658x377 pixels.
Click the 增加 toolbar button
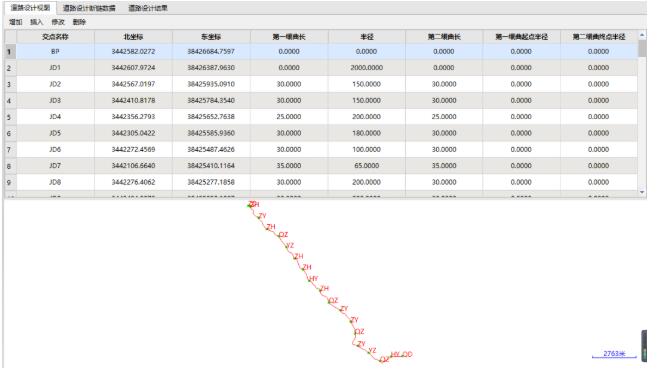[x=16, y=22]
